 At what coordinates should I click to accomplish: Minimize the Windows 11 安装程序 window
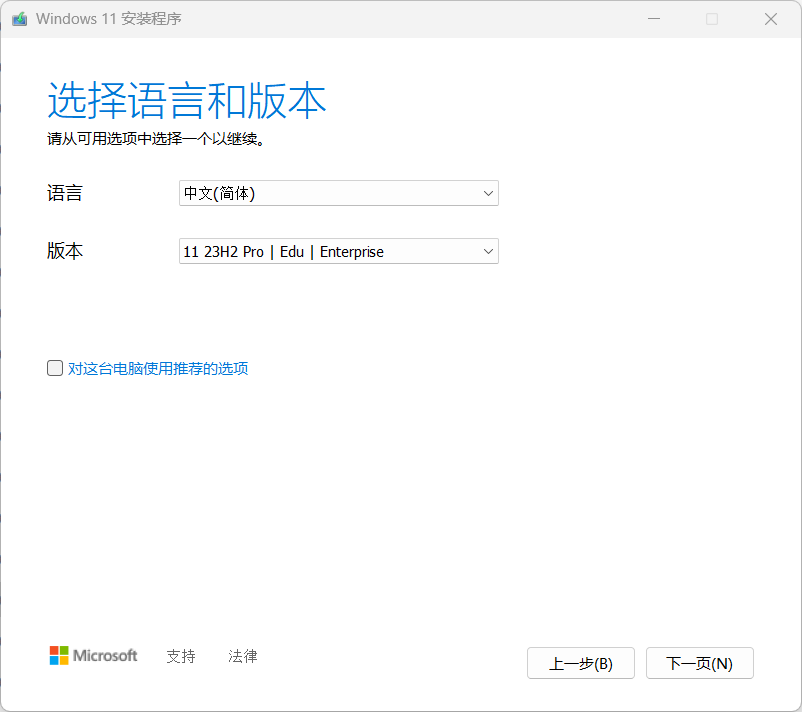pyautogui.click(x=654, y=19)
